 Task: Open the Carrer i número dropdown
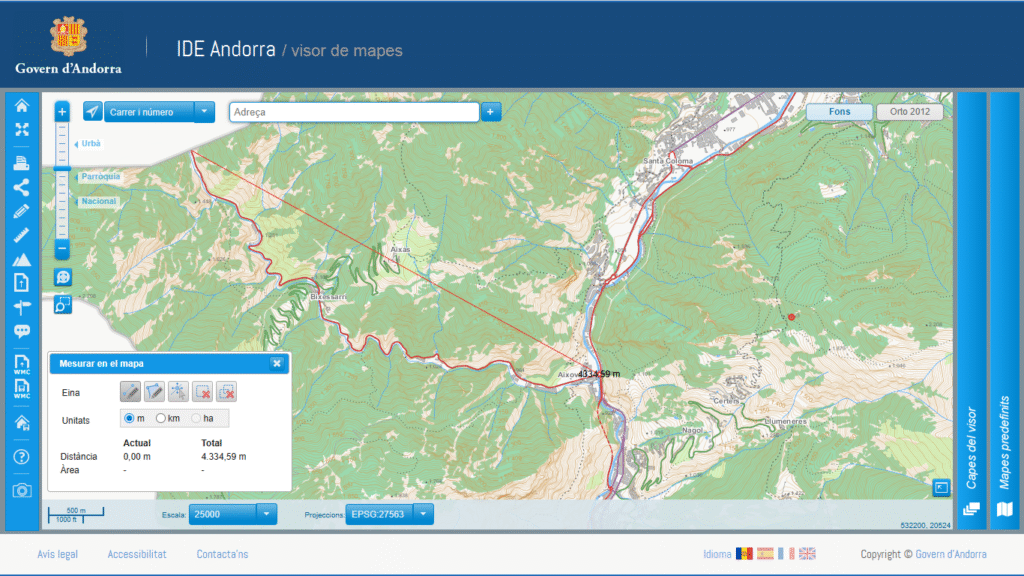[204, 112]
